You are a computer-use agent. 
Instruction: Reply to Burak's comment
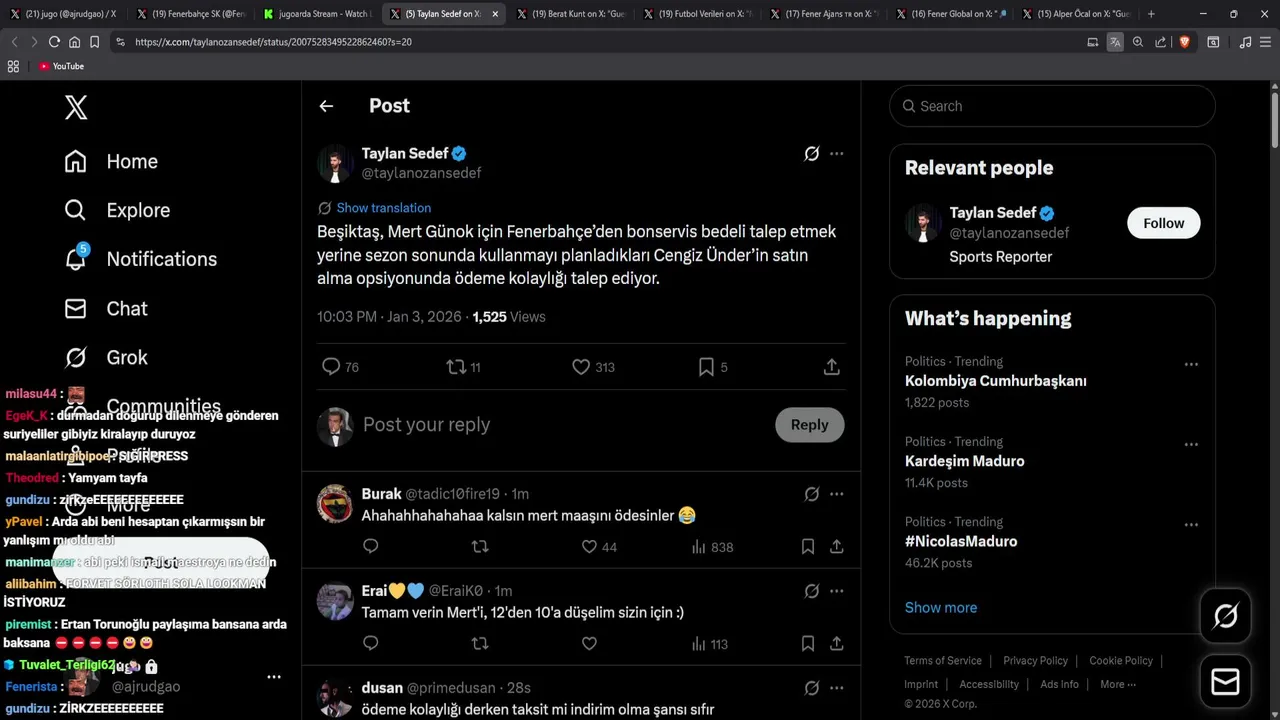[371, 547]
